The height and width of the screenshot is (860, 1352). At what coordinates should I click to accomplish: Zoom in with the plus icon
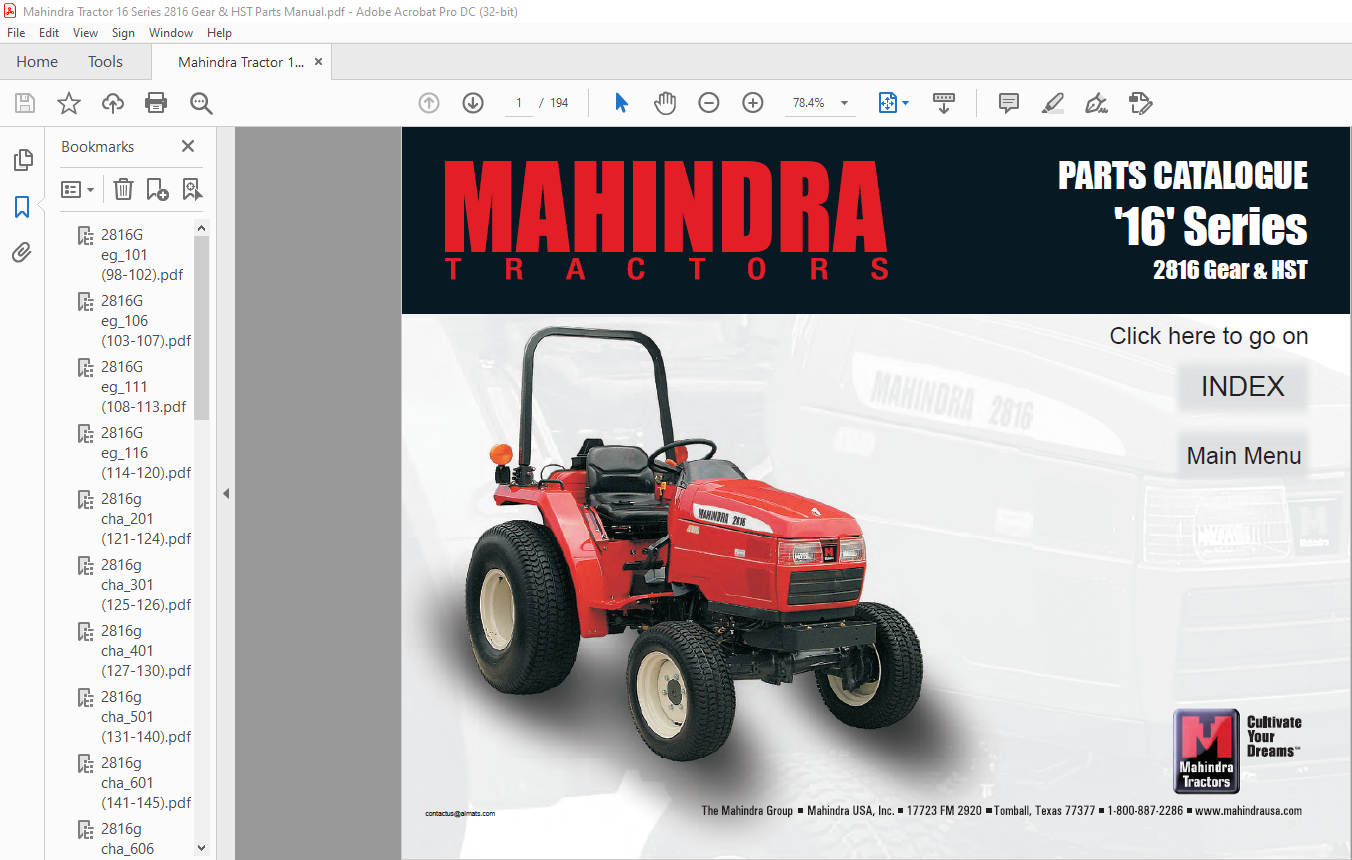(x=753, y=103)
